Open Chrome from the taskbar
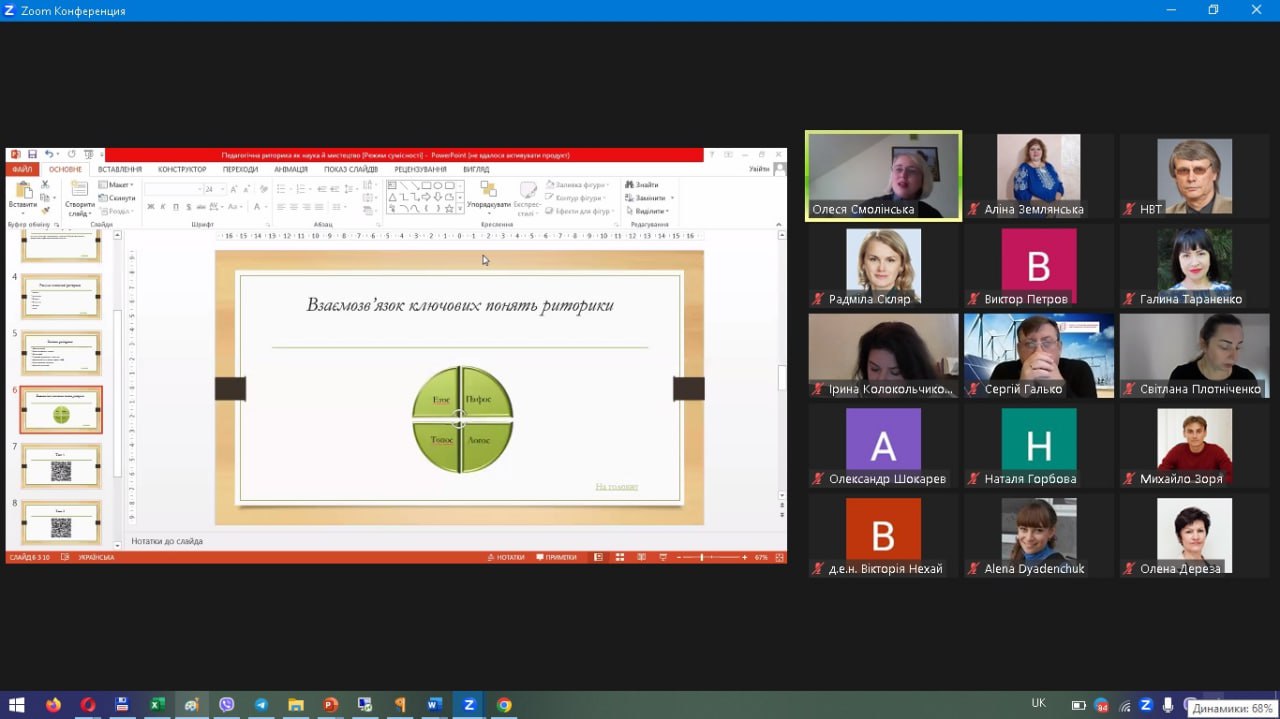The image size is (1280, 719). (504, 704)
